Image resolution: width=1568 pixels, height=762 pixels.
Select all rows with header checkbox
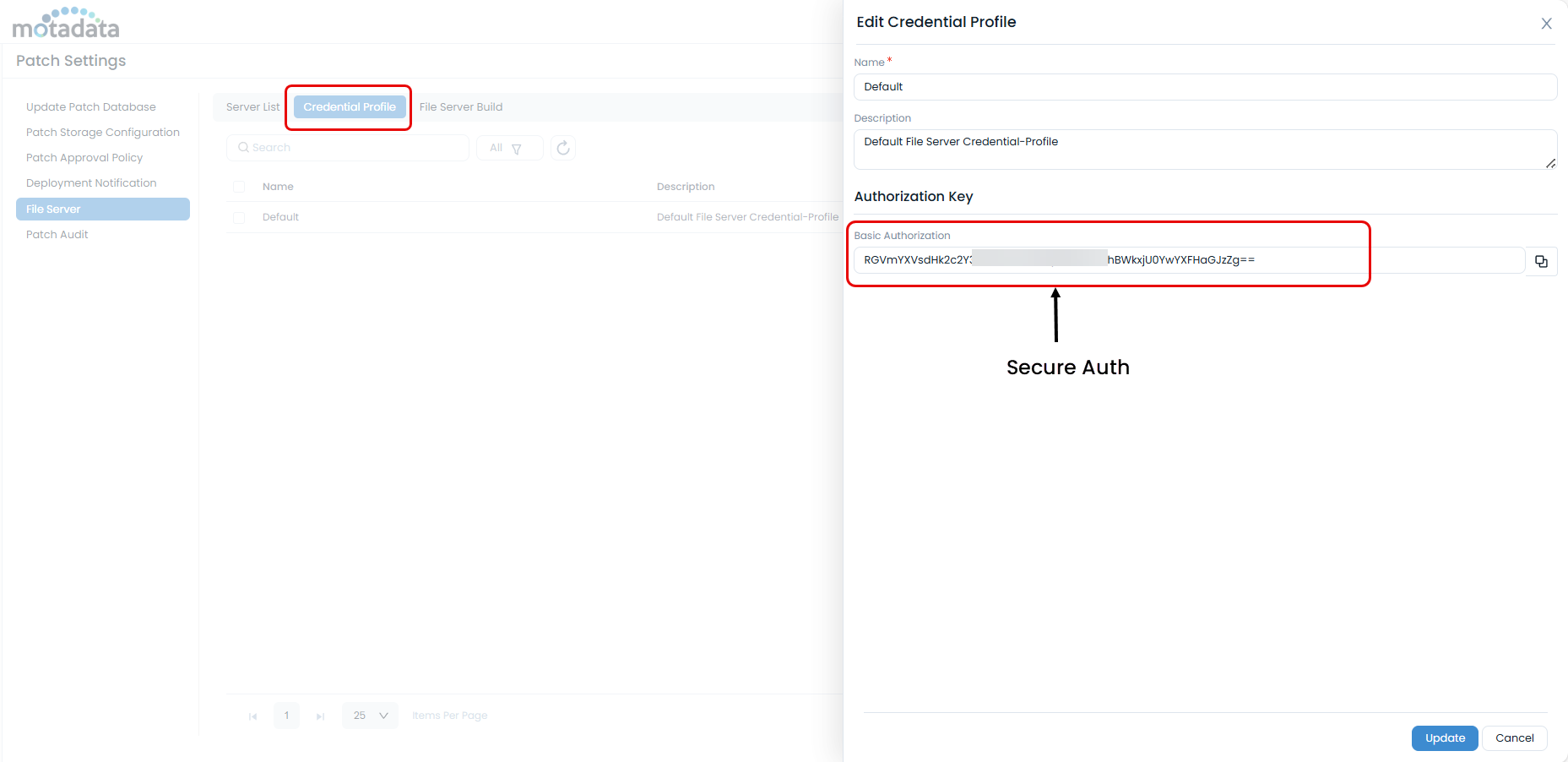[x=239, y=187]
